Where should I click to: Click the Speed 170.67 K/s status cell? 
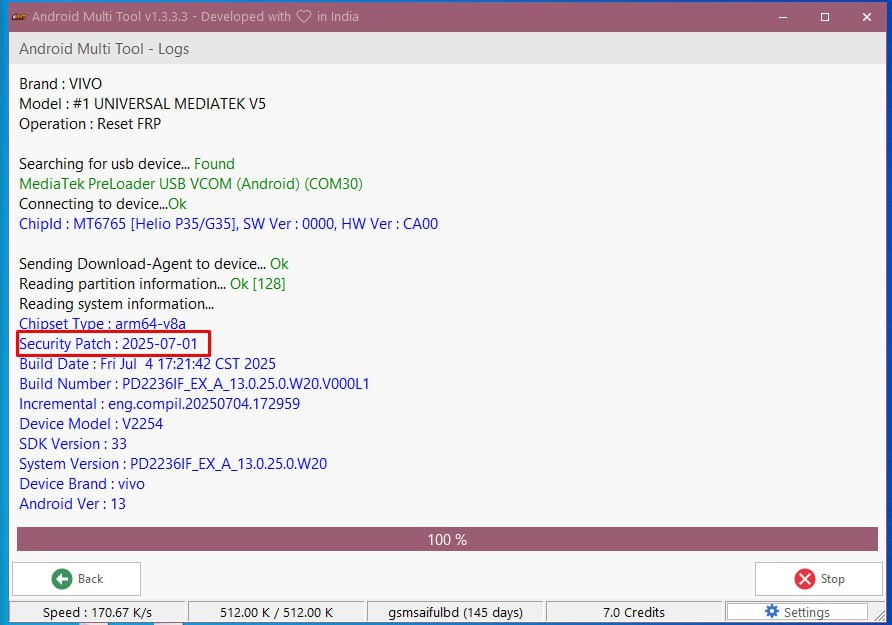pyautogui.click(x=97, y=612)
